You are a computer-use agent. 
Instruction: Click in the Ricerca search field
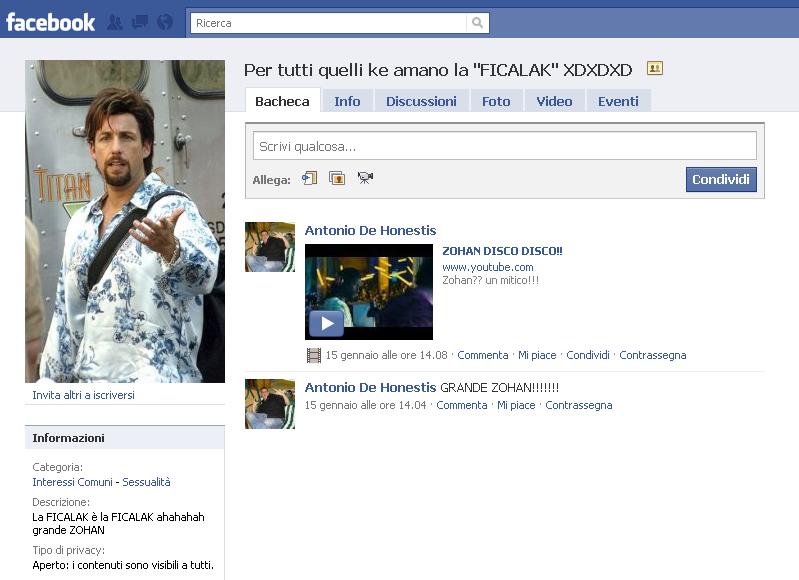pyautogui.click(x=330, y=22)
